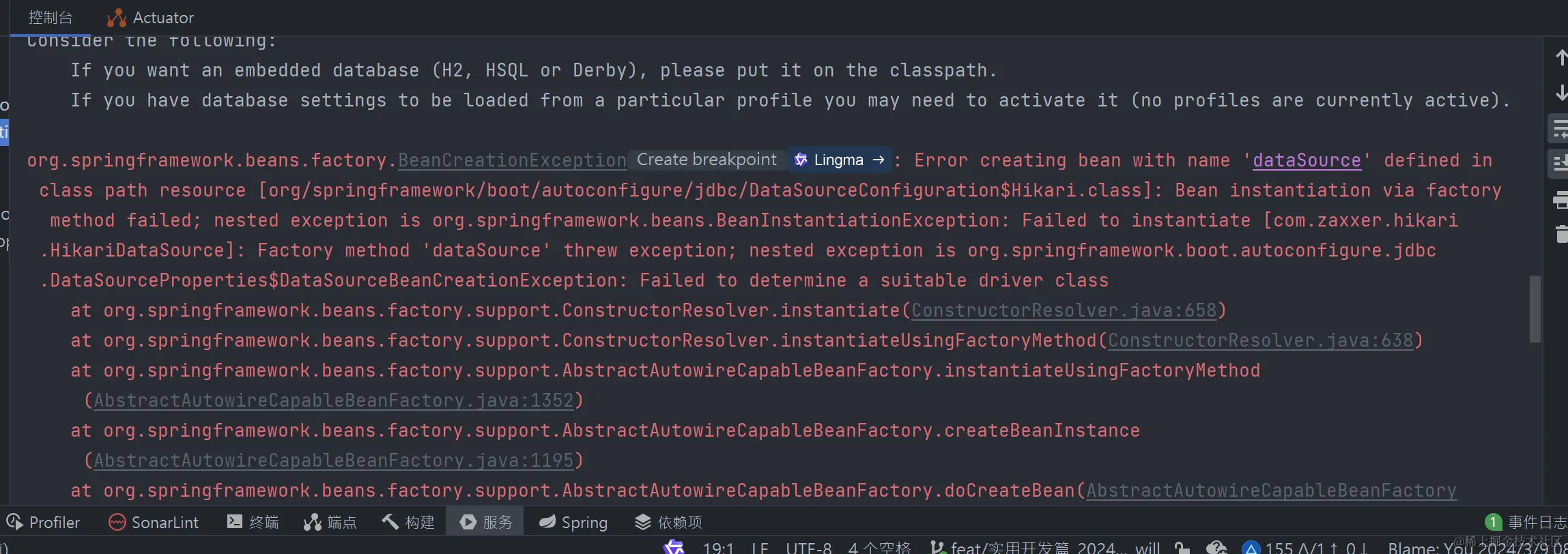
Task: Open the BeanCreationException class link
Action: tap(512, 160)
